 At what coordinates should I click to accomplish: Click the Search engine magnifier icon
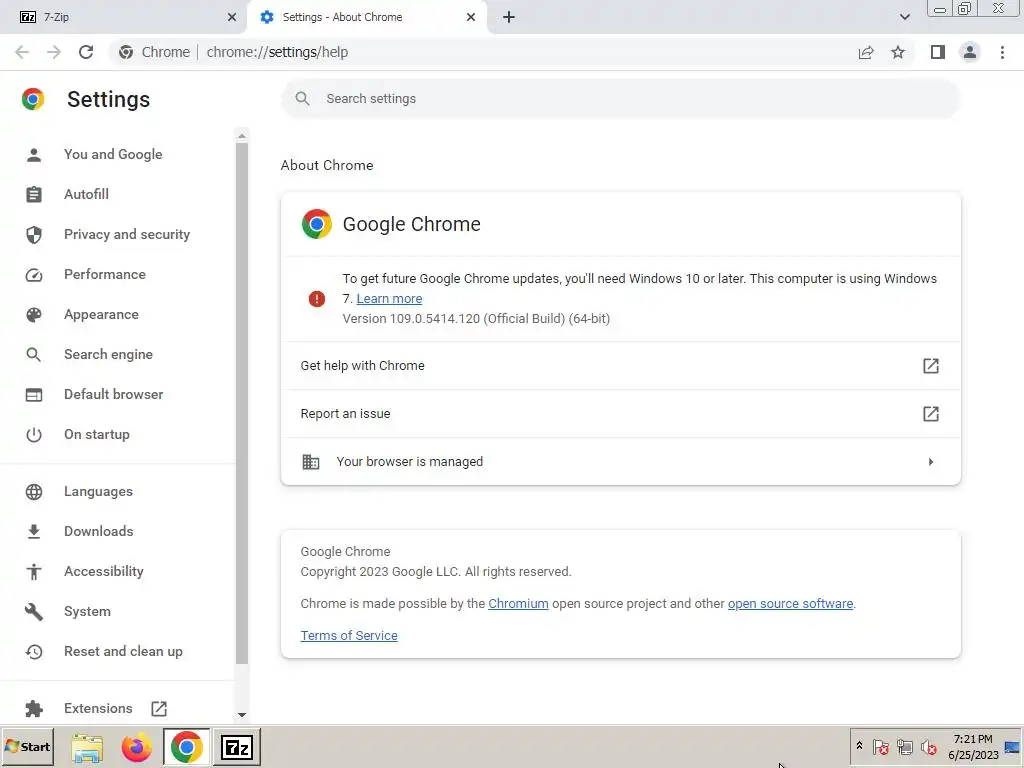tap(34, 355)
